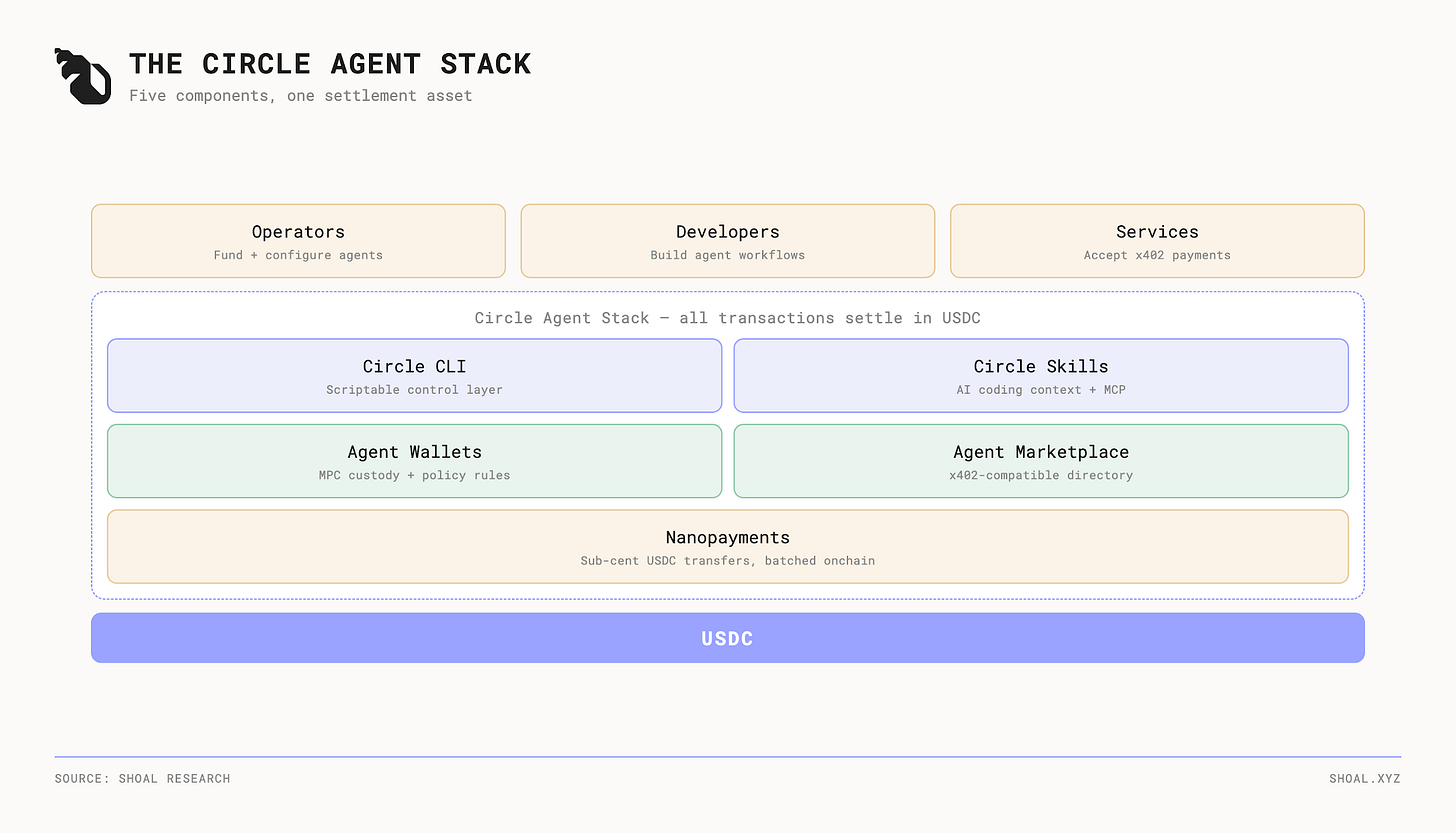1456x833 pixels.
Task: Click 'THE CIRCLE AGENT STACK' title
Action: click(x=330, y=64)
